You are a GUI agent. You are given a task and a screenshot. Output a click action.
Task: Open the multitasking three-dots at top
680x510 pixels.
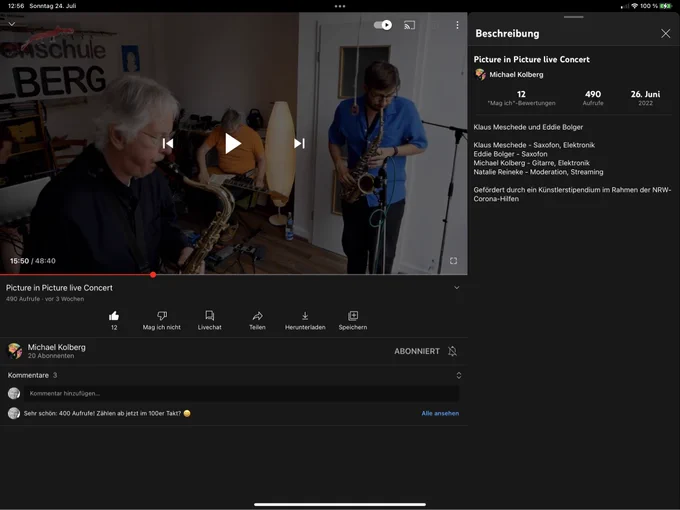click(340, 6)
